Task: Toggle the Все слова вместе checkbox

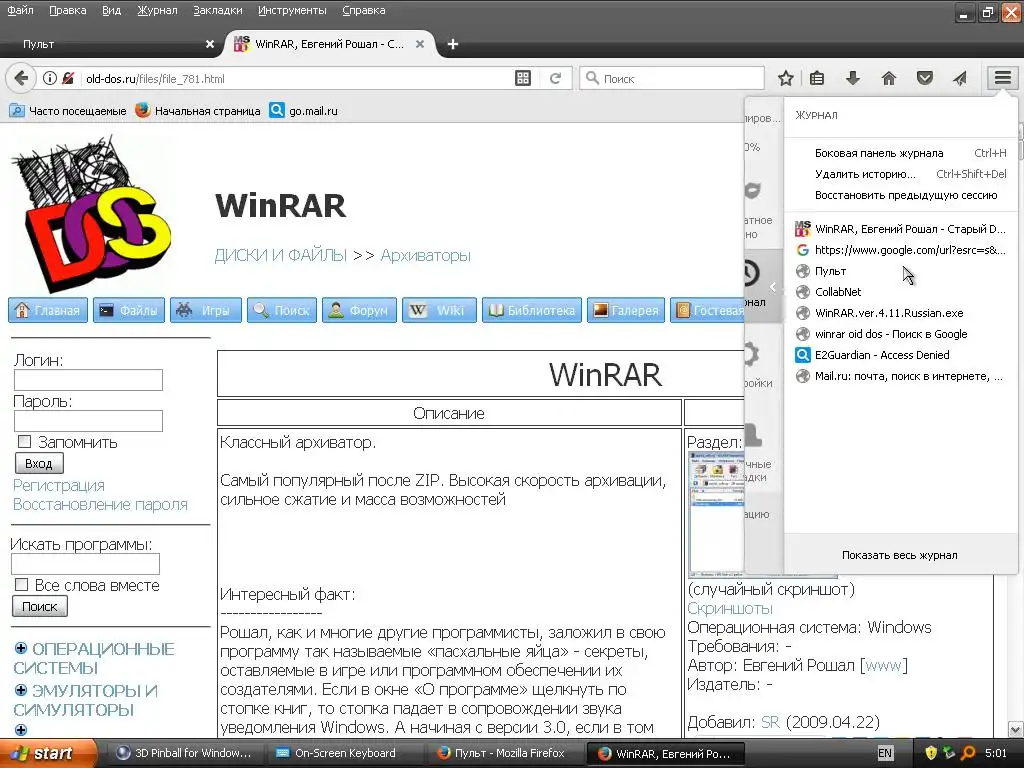Action: point(22,584)
